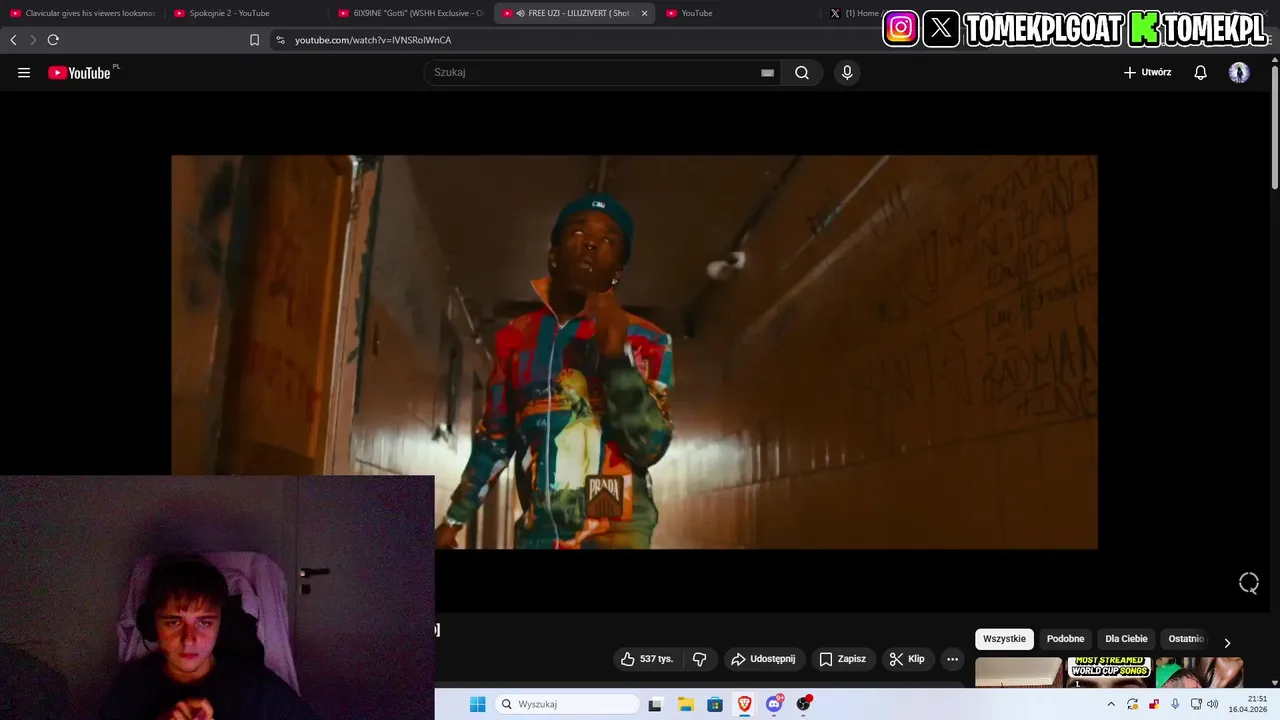The width and height of the screenshot is (1280, 720).
Task: Reload the page with refresh icon
Action: click(53, 40)
